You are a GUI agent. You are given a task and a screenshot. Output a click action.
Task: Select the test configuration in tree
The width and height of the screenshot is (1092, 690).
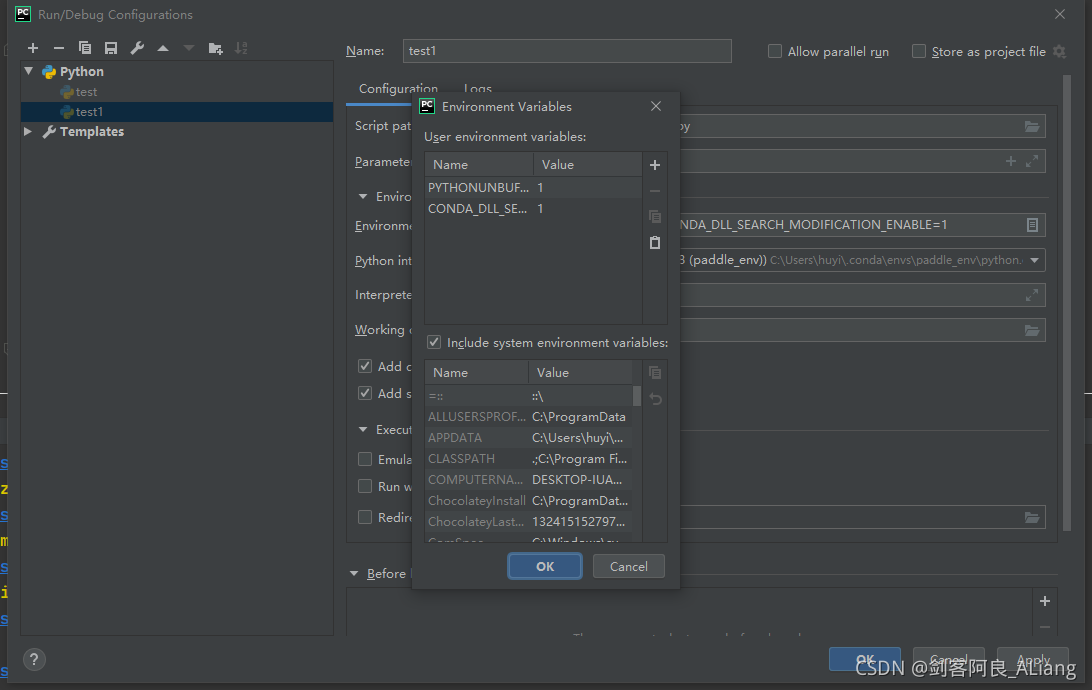point(86,92)
